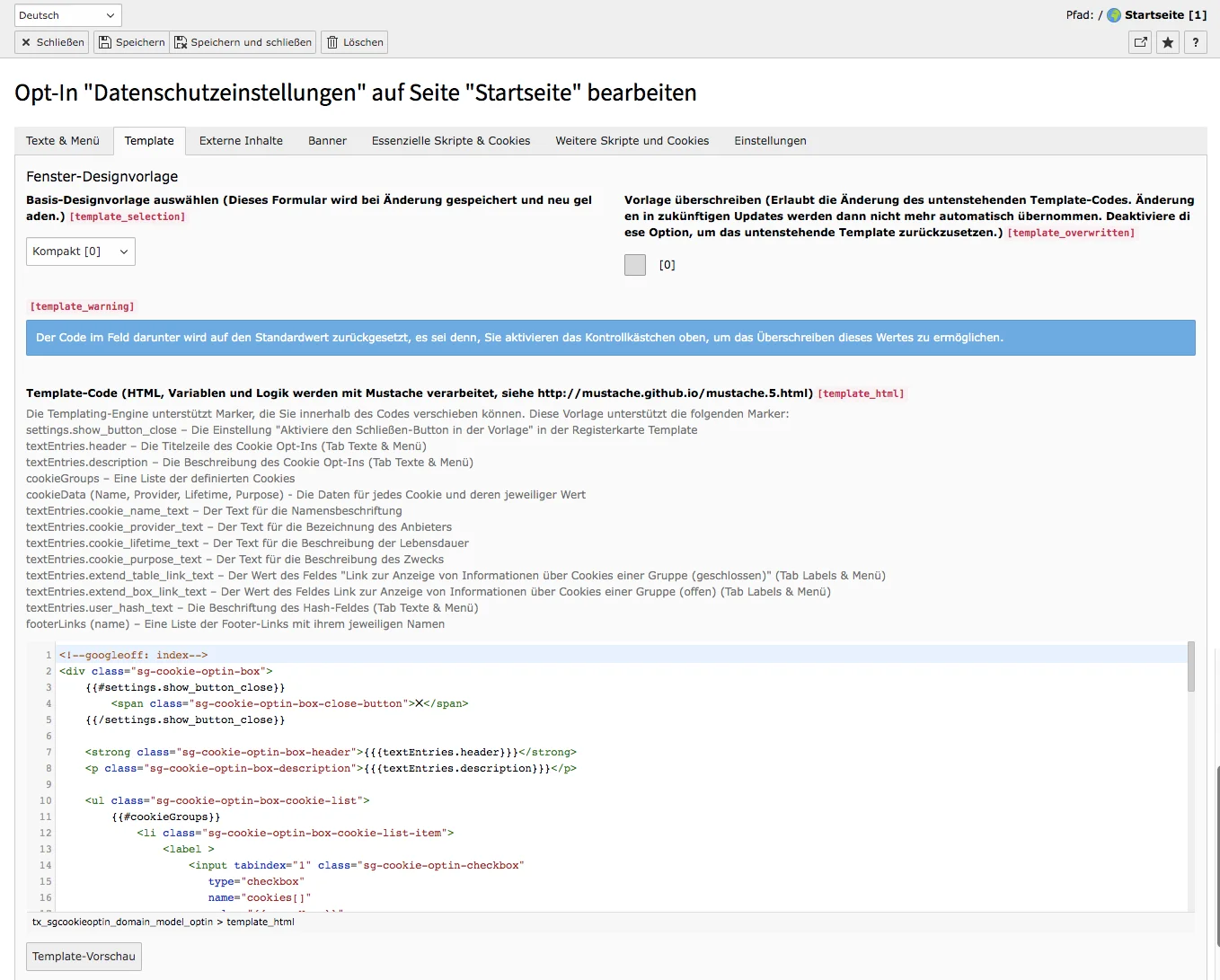Screen dimensions: 1220x980
Task: Open record in new window via arrow icon
Action: 1139,42
